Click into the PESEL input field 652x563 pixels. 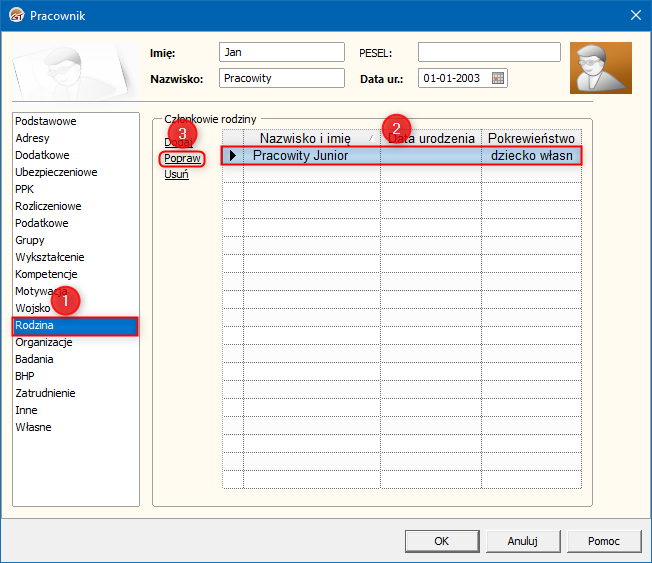pos(489,52)
